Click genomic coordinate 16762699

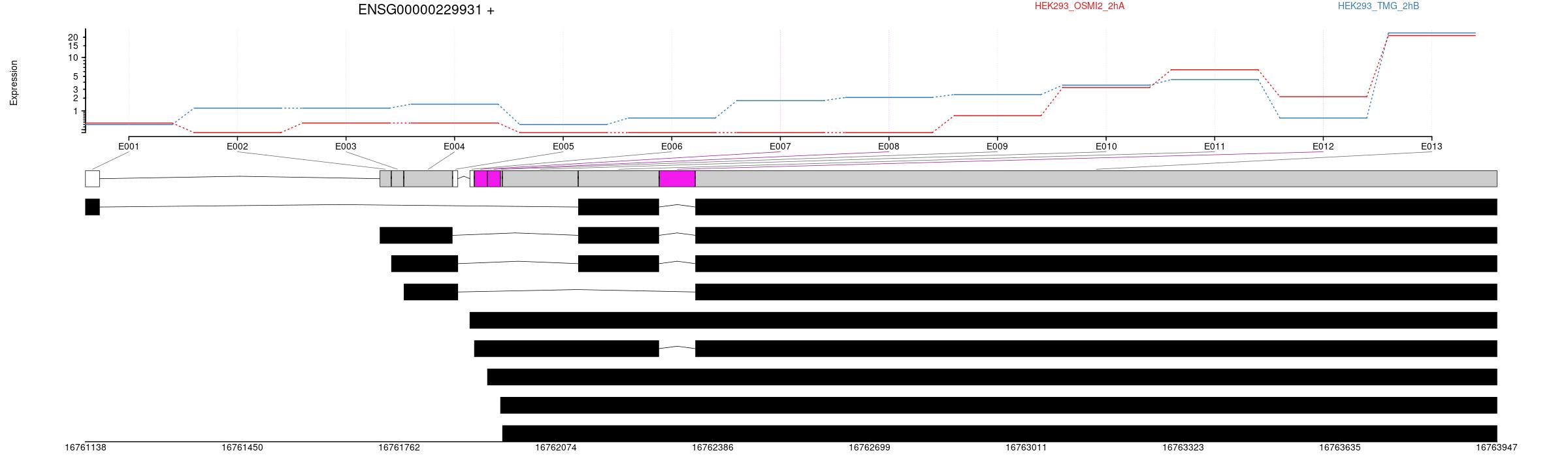(870, 448)
